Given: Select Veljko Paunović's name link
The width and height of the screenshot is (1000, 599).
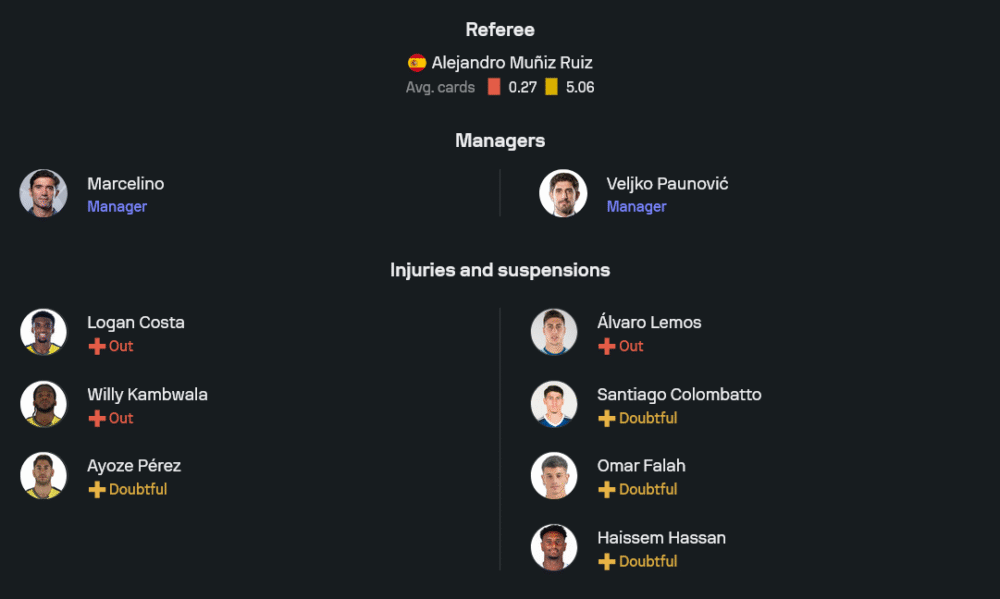Looking at the screenshot, I should 667,184.
